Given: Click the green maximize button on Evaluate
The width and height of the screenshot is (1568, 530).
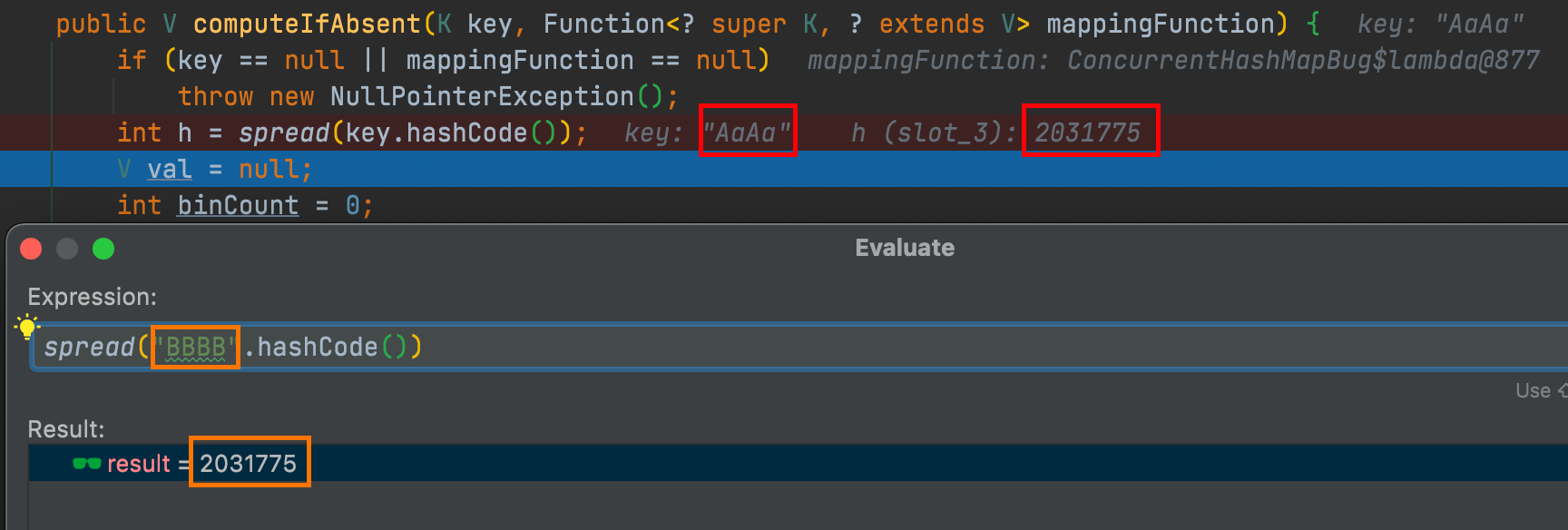Looking at the screenshot, I should tap(103, 249).
